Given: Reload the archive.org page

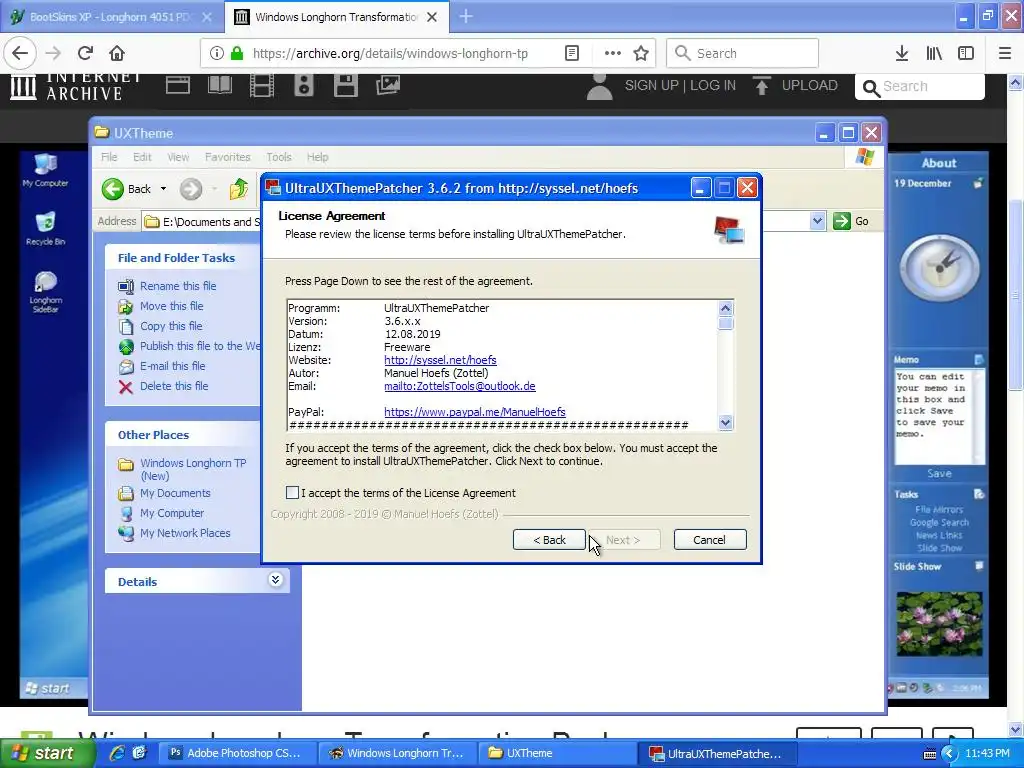Looking at the screenshot, I should coord(85,54).
